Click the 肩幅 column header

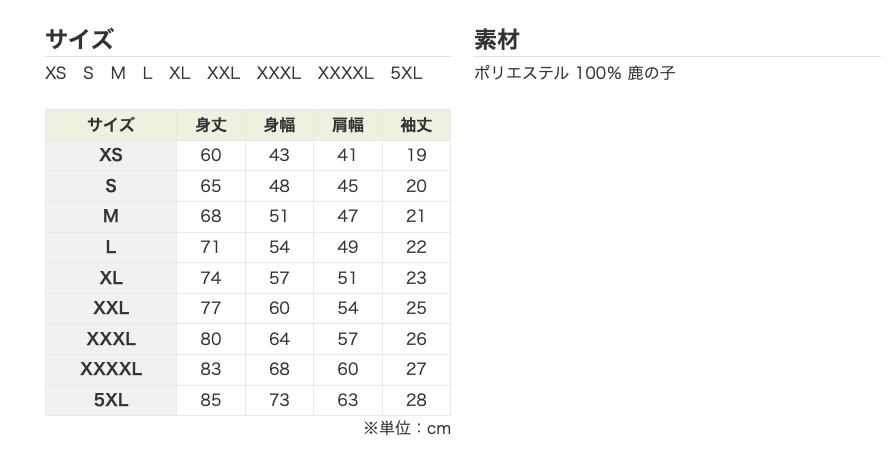click(x=348, y=125)
